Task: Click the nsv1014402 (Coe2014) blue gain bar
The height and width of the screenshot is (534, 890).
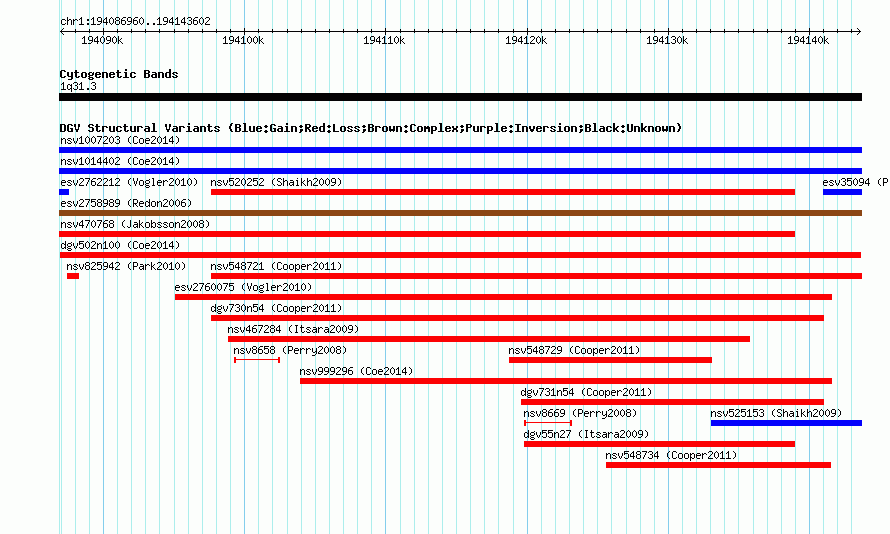Action: click(x=460, y=171)
